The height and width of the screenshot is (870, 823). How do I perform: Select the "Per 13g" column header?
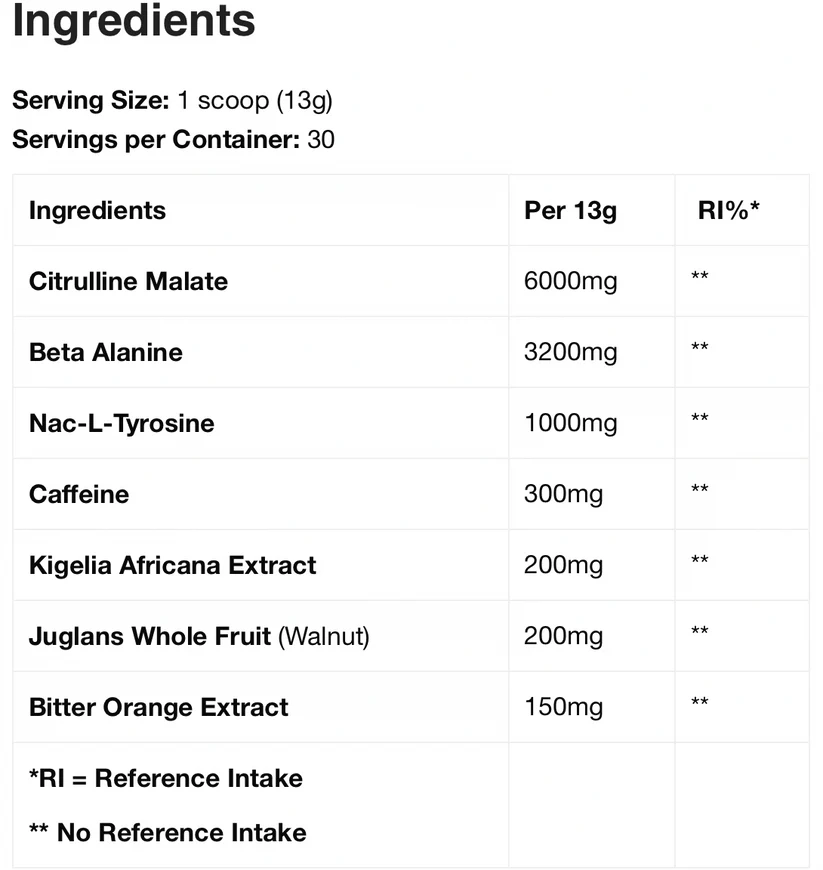click(x=570, y=210)
